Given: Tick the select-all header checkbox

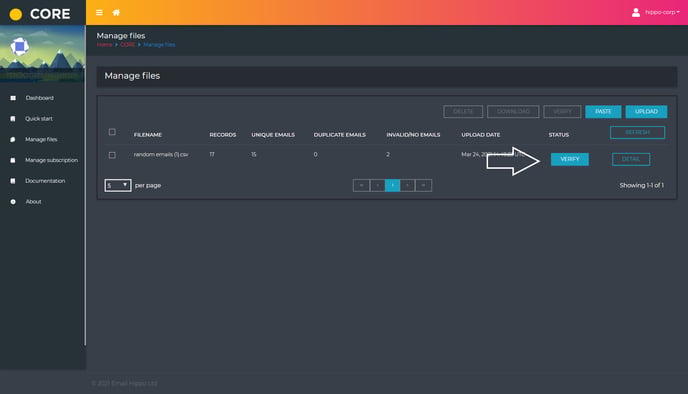Looking at the screenshot, I should point(112,132).
